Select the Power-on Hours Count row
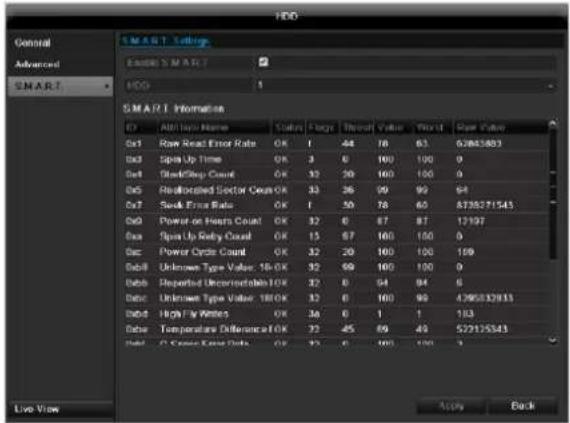Viewport: 570px width, 423px height. [336, 221]
